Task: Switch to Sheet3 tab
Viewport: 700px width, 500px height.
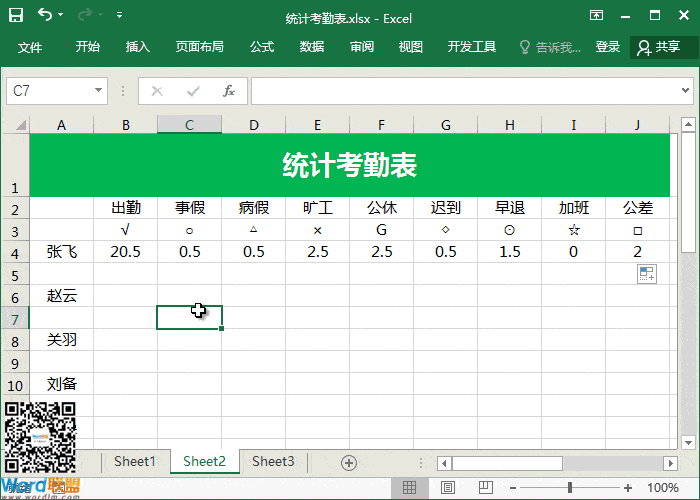Action: [273, 461]
